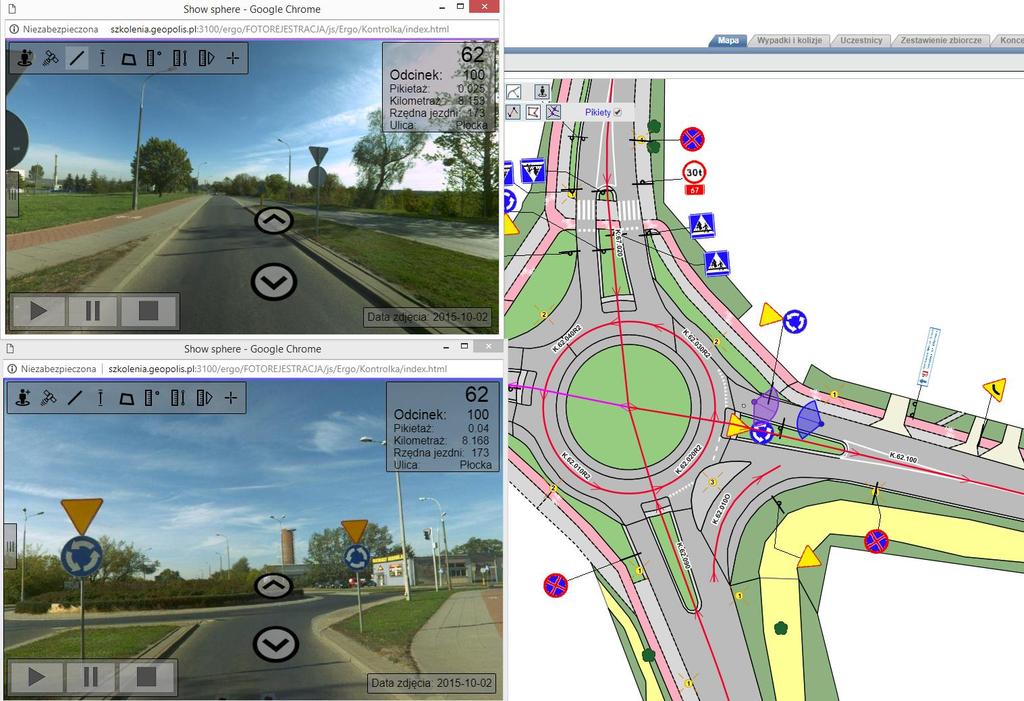The image size is (1024, 701).
Task: Click the polyline tool on the map toolbar
Action: pos(513,112)
